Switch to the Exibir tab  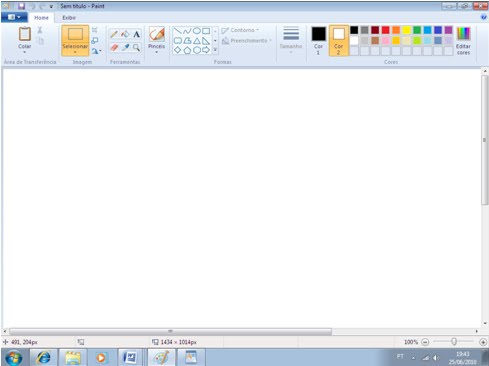point(69,18)
